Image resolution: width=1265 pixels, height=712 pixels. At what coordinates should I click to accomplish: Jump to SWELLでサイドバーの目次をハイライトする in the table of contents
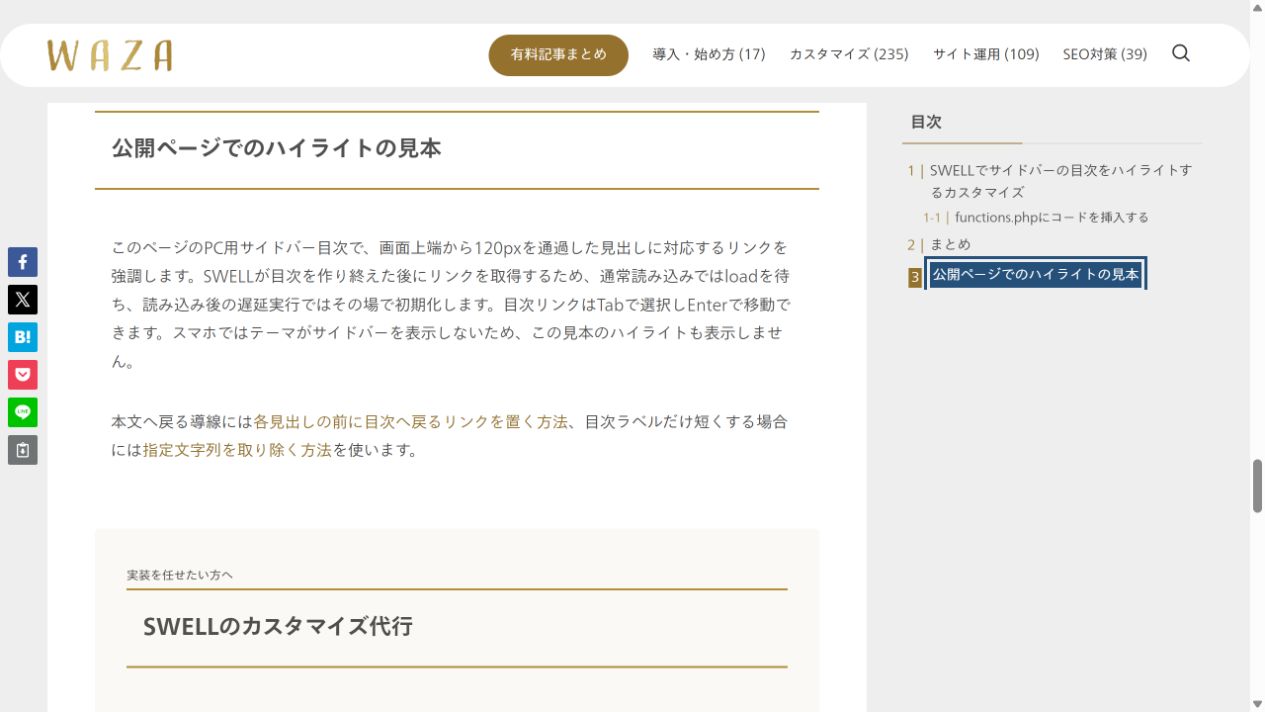(x=1061, y=181)
